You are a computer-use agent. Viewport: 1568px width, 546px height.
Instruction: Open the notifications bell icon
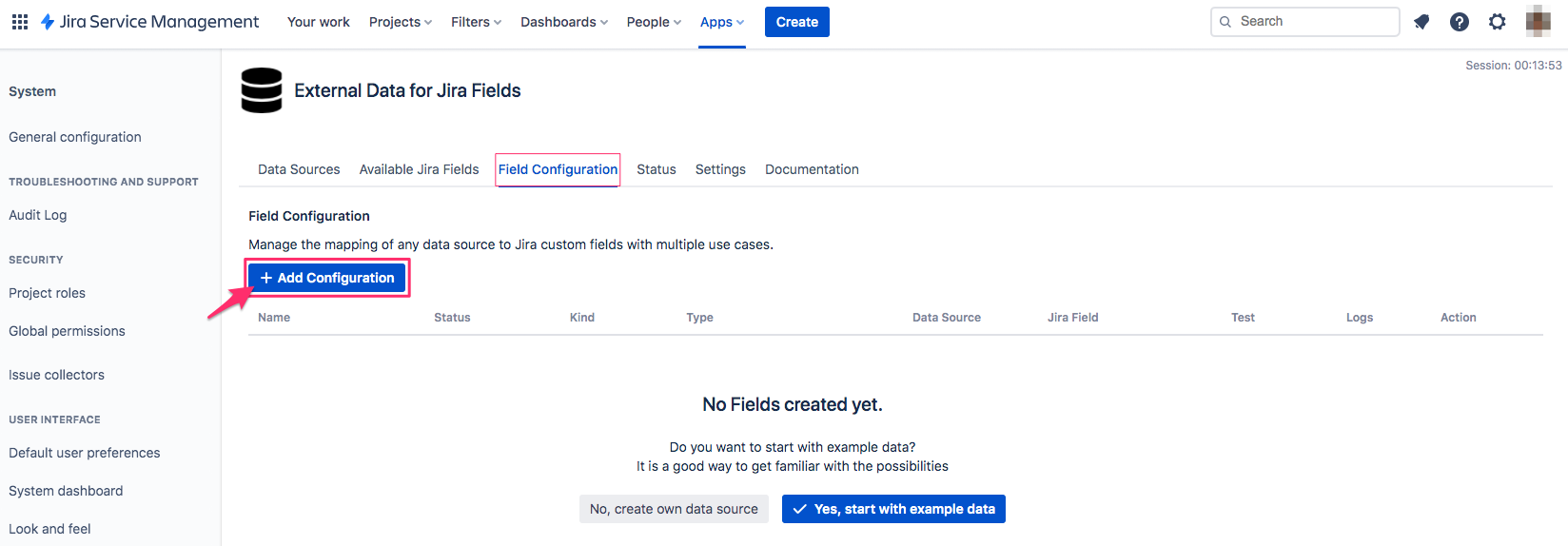pyautogui.click(x=1421, y=22)
